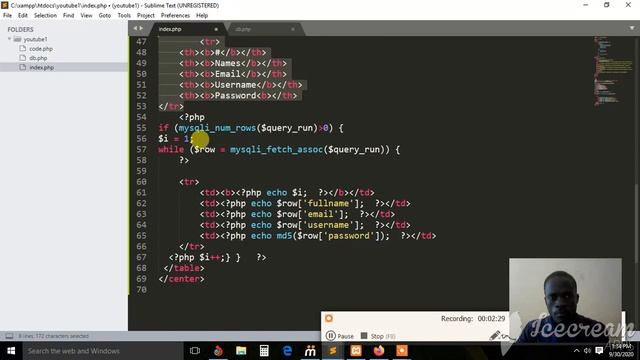Viewport: 640px width, 360px height.
Task: Go to the next tab with right arrow
Action: (x=141, y=28)
